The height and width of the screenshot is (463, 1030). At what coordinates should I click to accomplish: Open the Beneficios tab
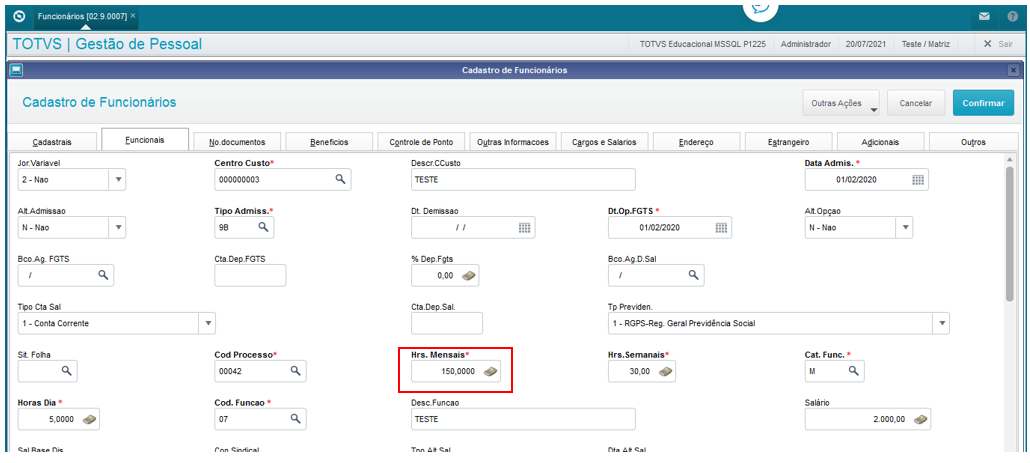point(330,142)
